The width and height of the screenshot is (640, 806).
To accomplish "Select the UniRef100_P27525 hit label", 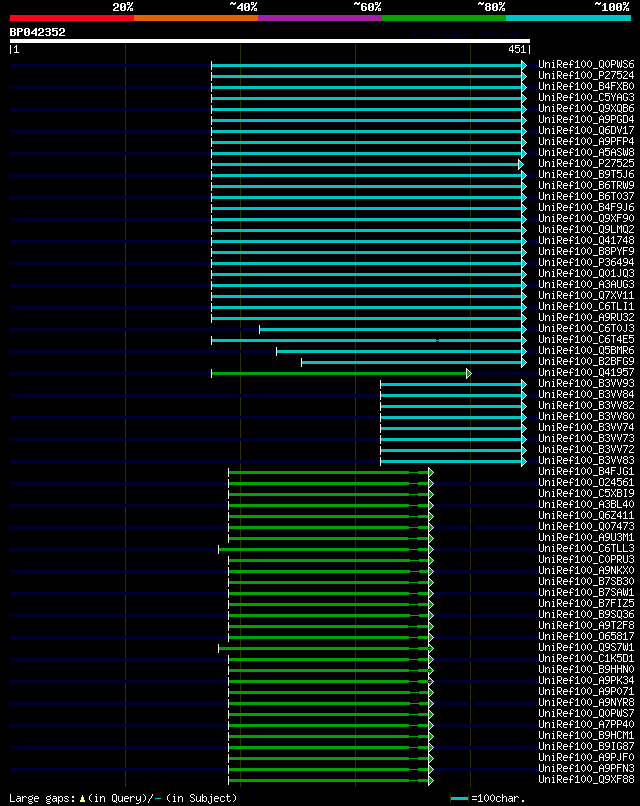I will 586,163.
